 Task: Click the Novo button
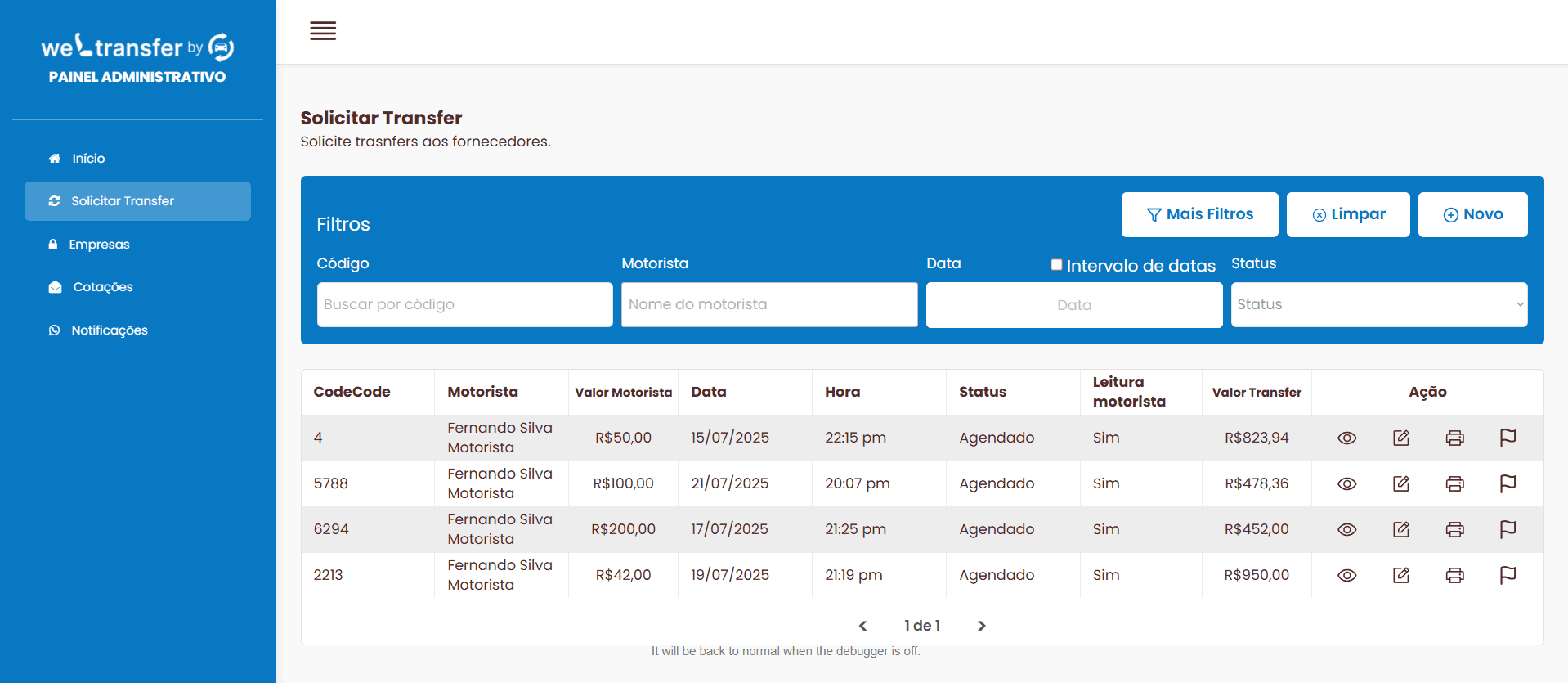1472,214
